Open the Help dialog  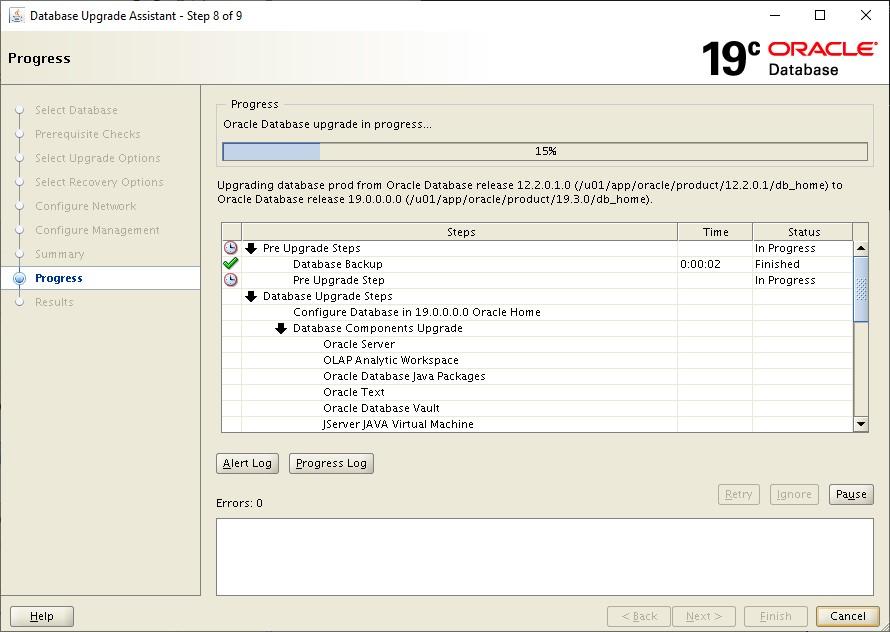[42, 616]
